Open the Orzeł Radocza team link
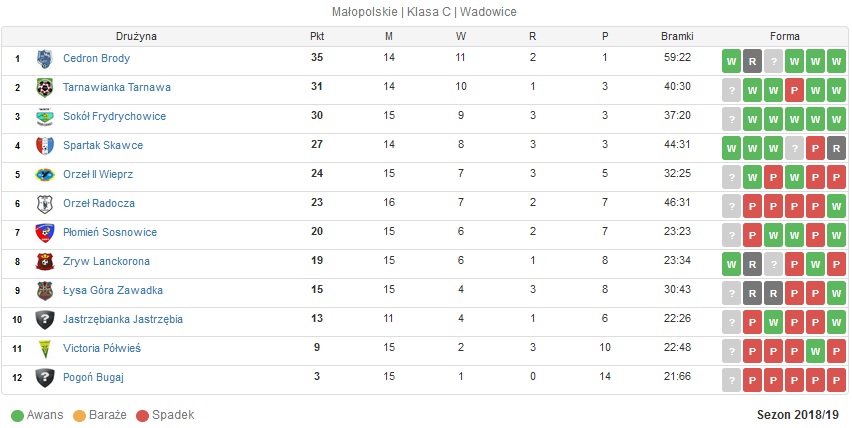852x428 pixels. coord(99,203)
